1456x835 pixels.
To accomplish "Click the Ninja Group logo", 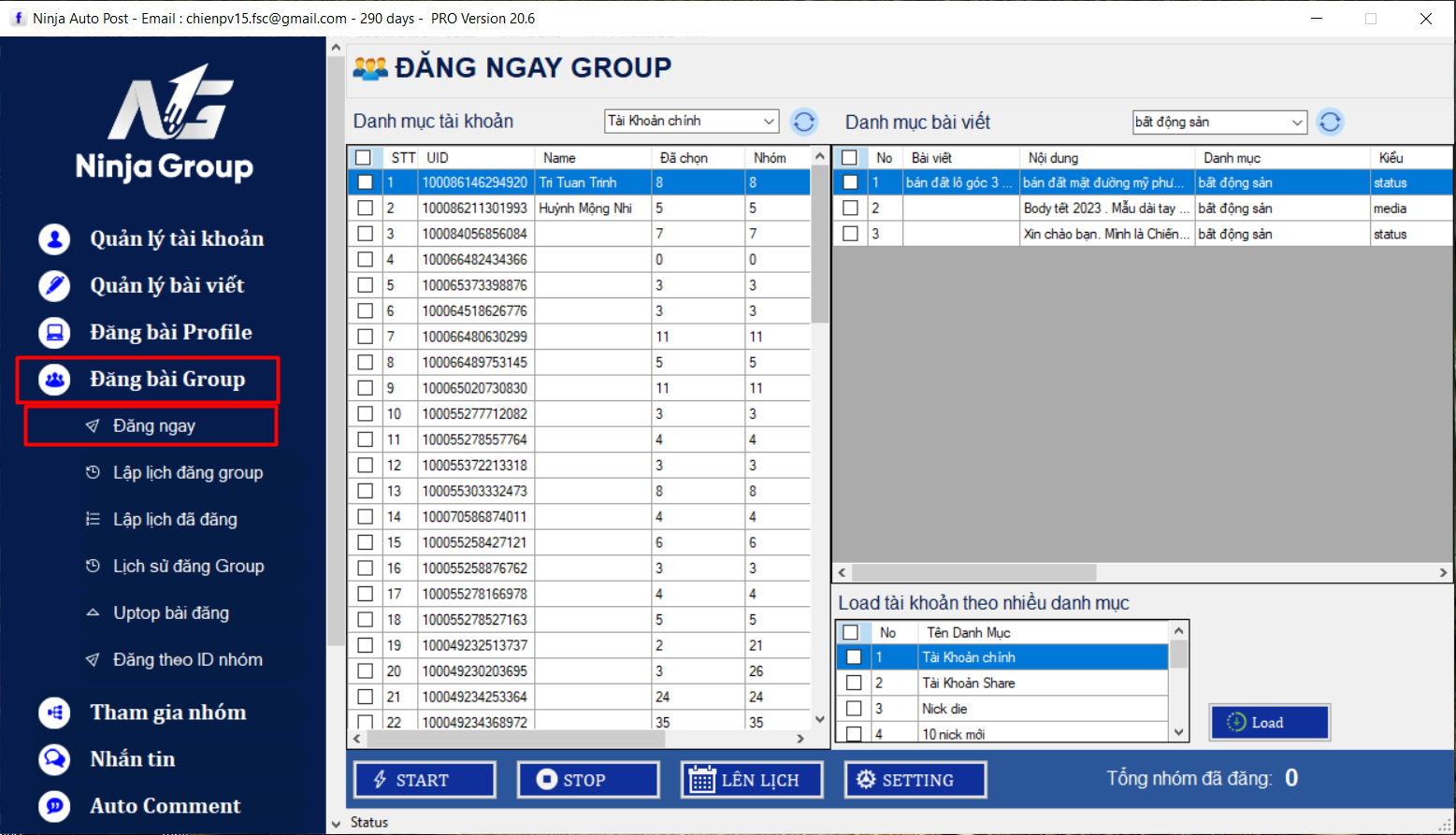I will (165, 122).
